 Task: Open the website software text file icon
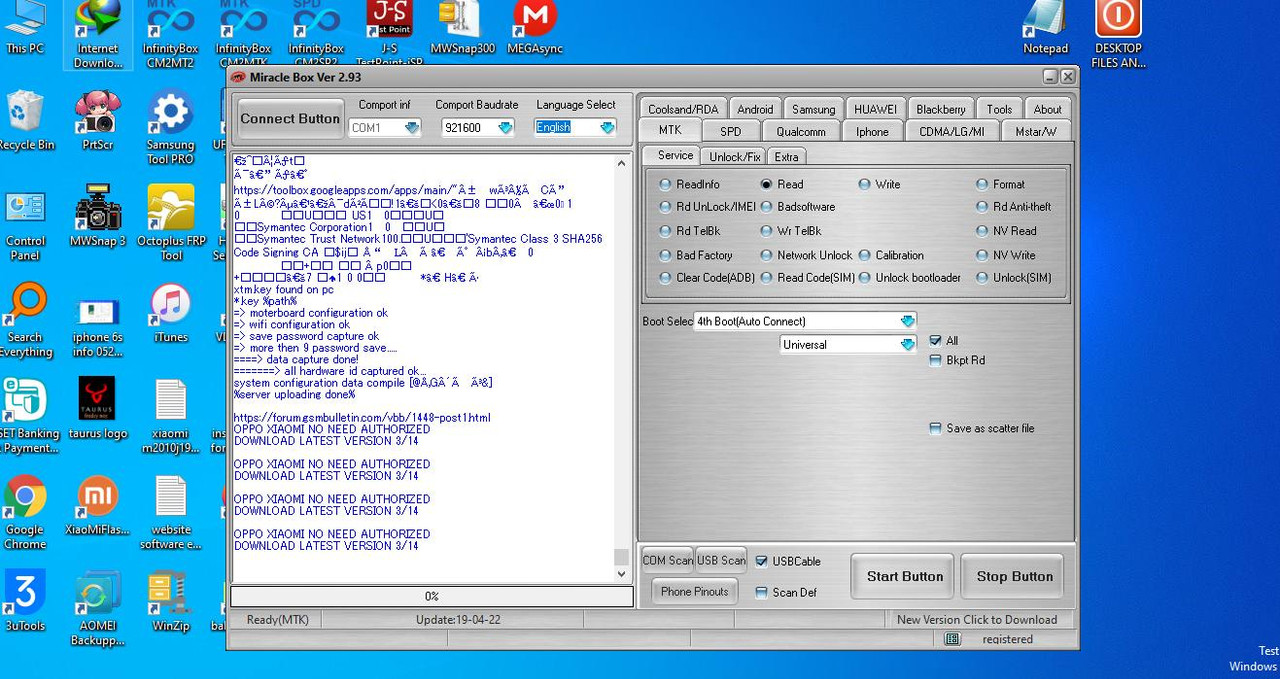pyautogui.click(x=171, y=513)
